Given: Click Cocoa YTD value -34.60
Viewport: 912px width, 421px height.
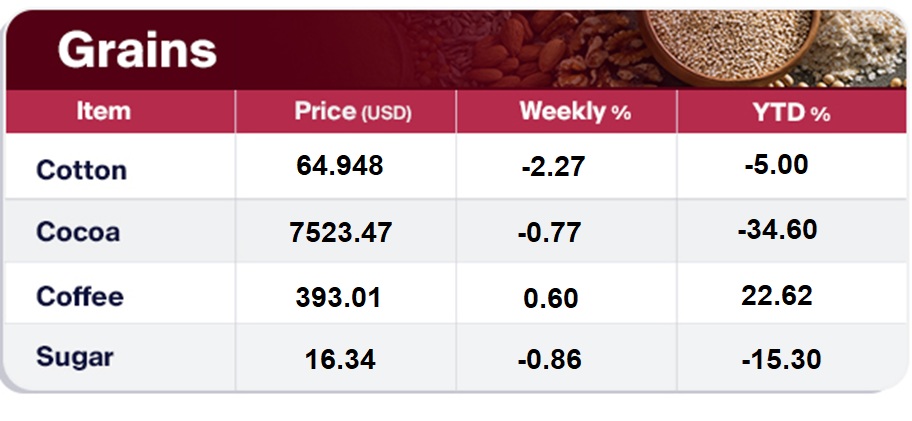Looking at the screenshot, I should point(779,230).
